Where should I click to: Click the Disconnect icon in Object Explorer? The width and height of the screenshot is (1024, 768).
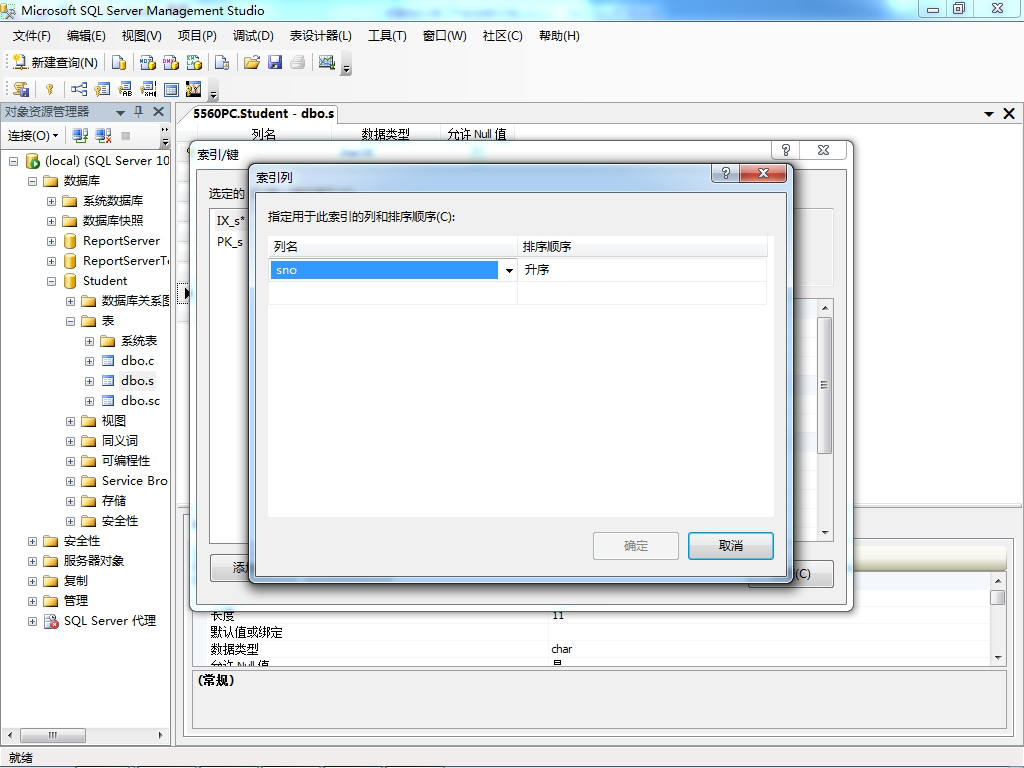103,135
